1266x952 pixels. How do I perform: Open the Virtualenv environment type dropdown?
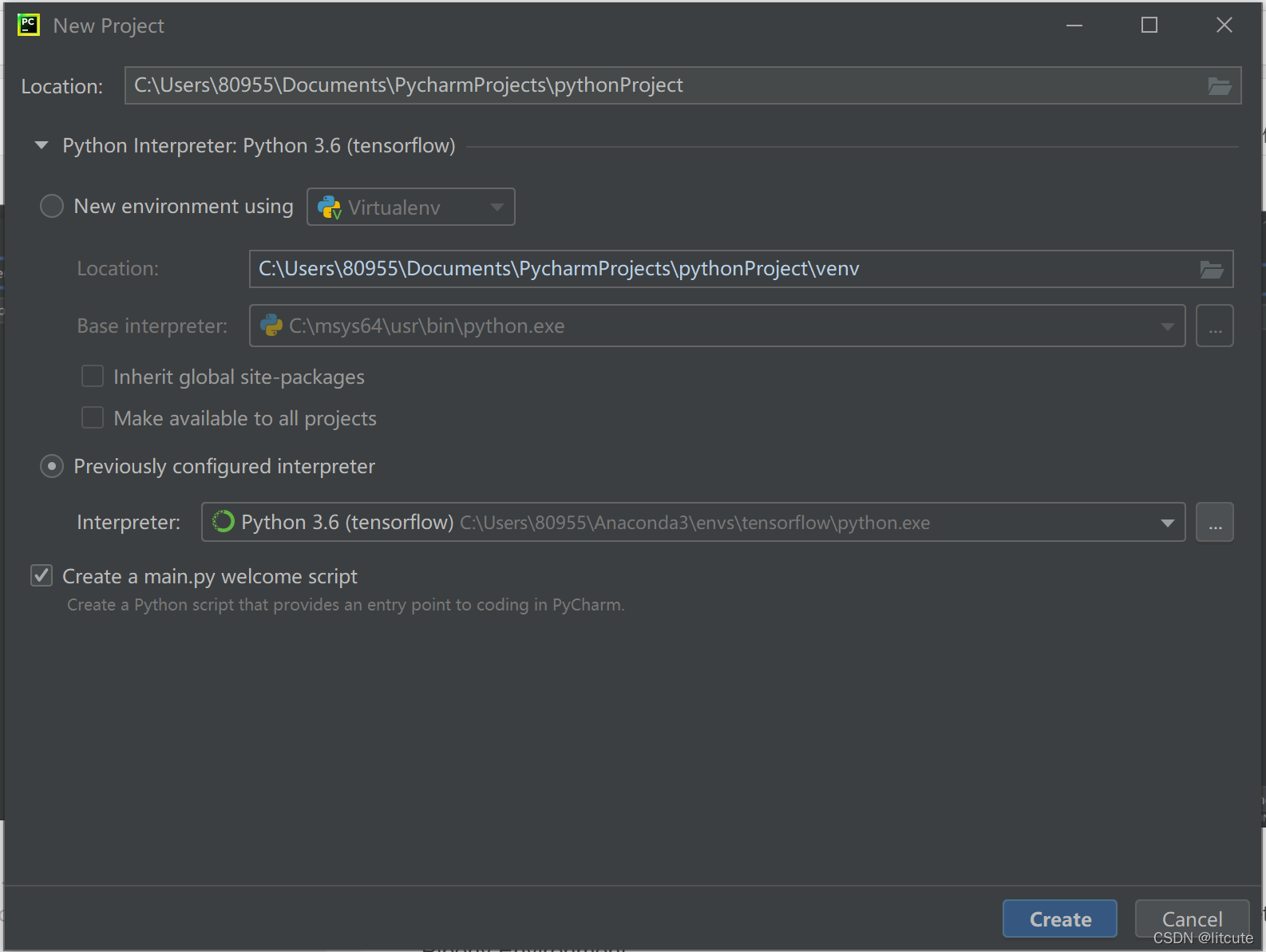[411, 207]
